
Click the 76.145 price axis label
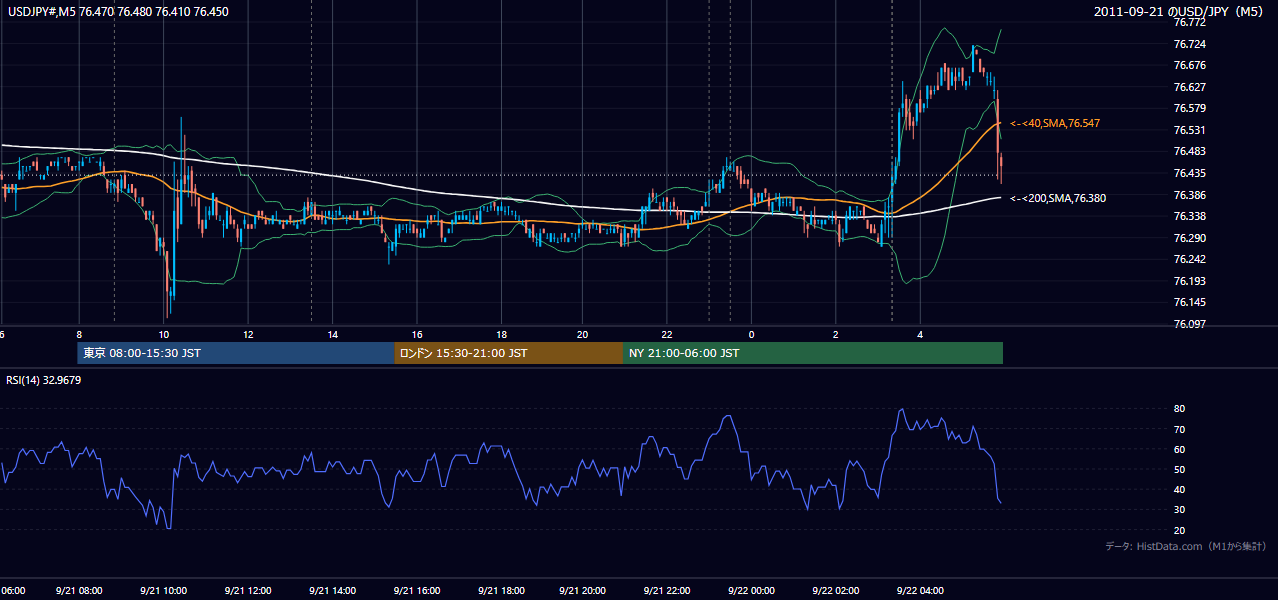[1189, 302]
